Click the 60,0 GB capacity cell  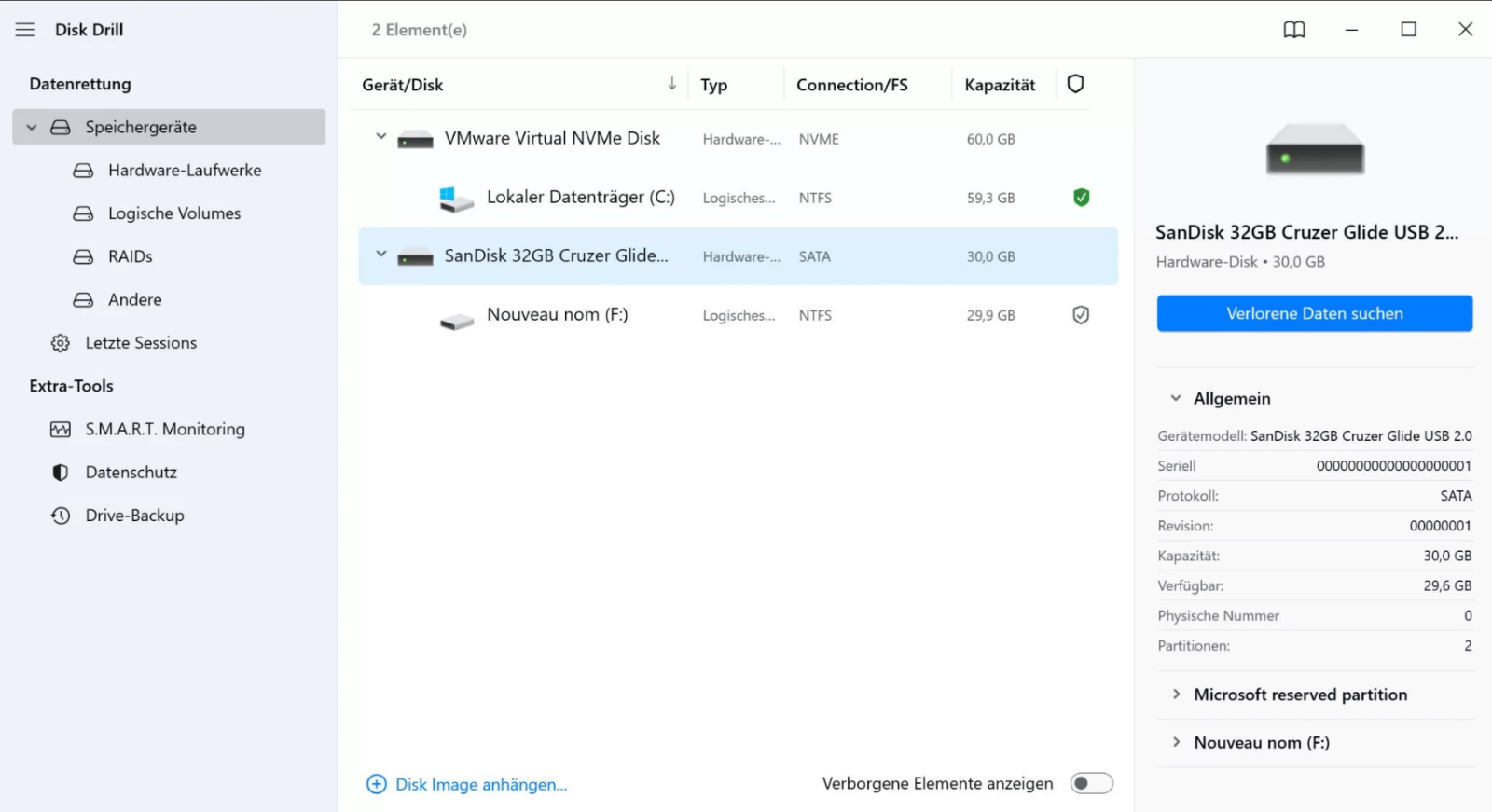click(991, 139)
